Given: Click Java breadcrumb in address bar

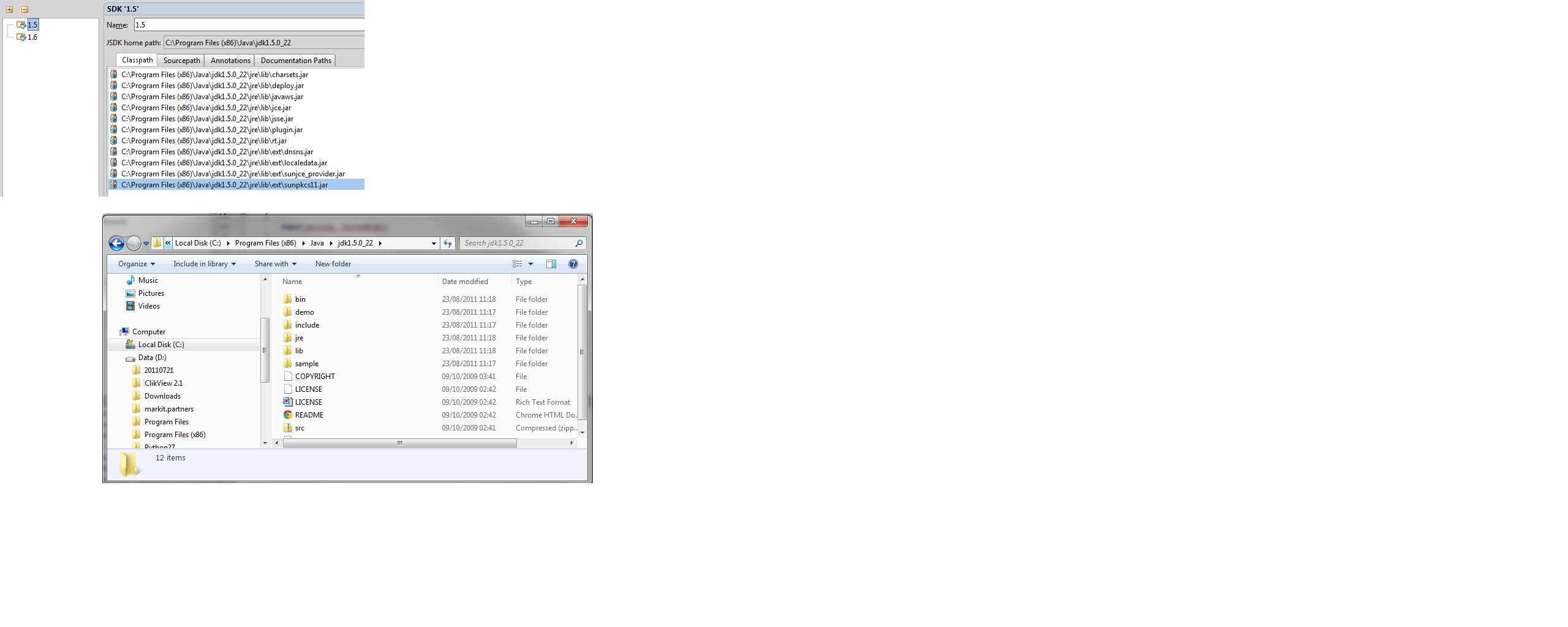Looking at the screenshot, I should tap(317, 243).
